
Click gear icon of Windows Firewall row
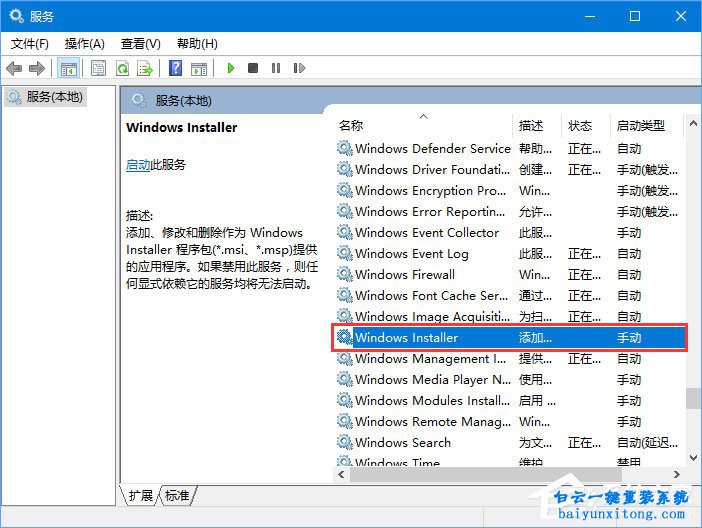click(x=345, y=274)
